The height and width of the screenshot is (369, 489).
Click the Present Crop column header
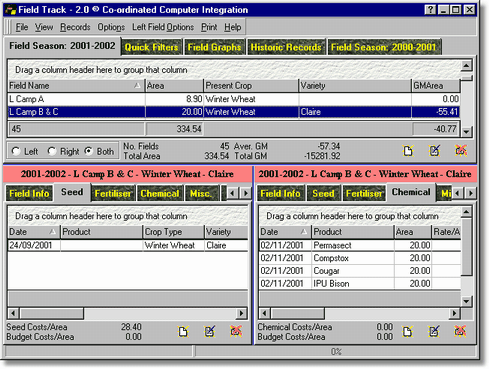coord(251,86)
